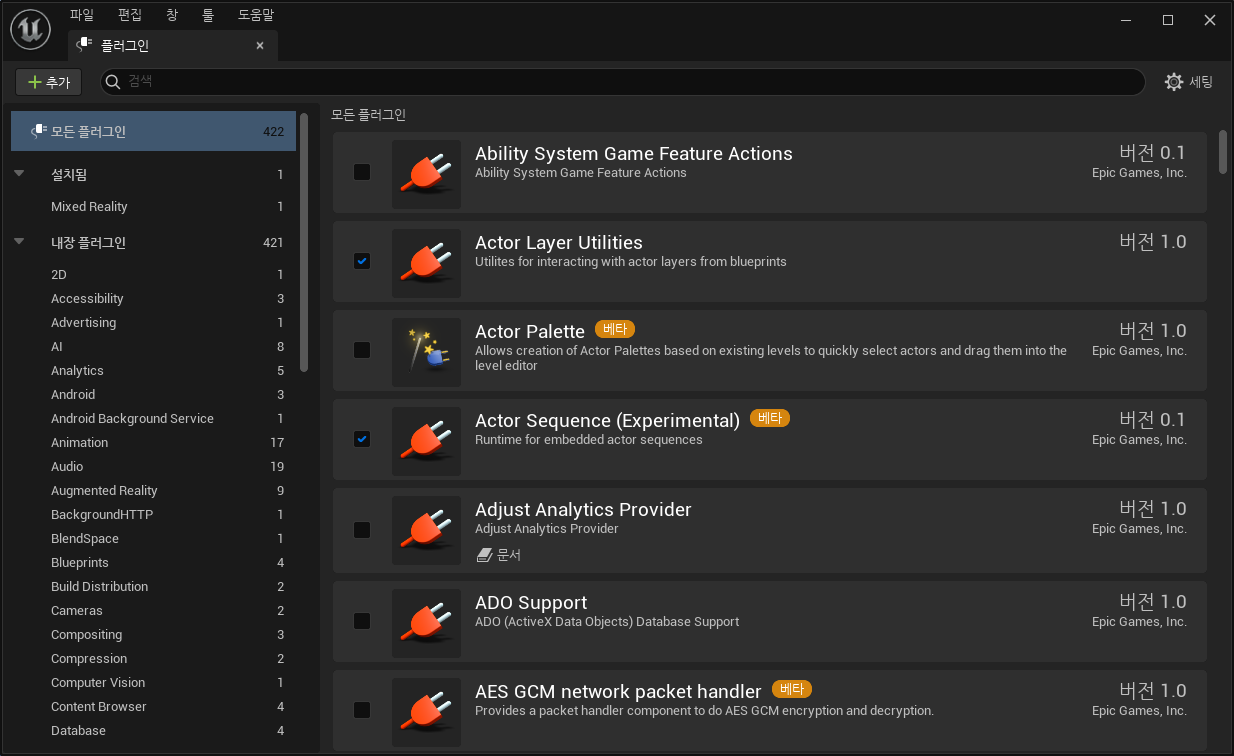Select the 모든 플러그인 category

pyautogui.click(x=153, y=131)
